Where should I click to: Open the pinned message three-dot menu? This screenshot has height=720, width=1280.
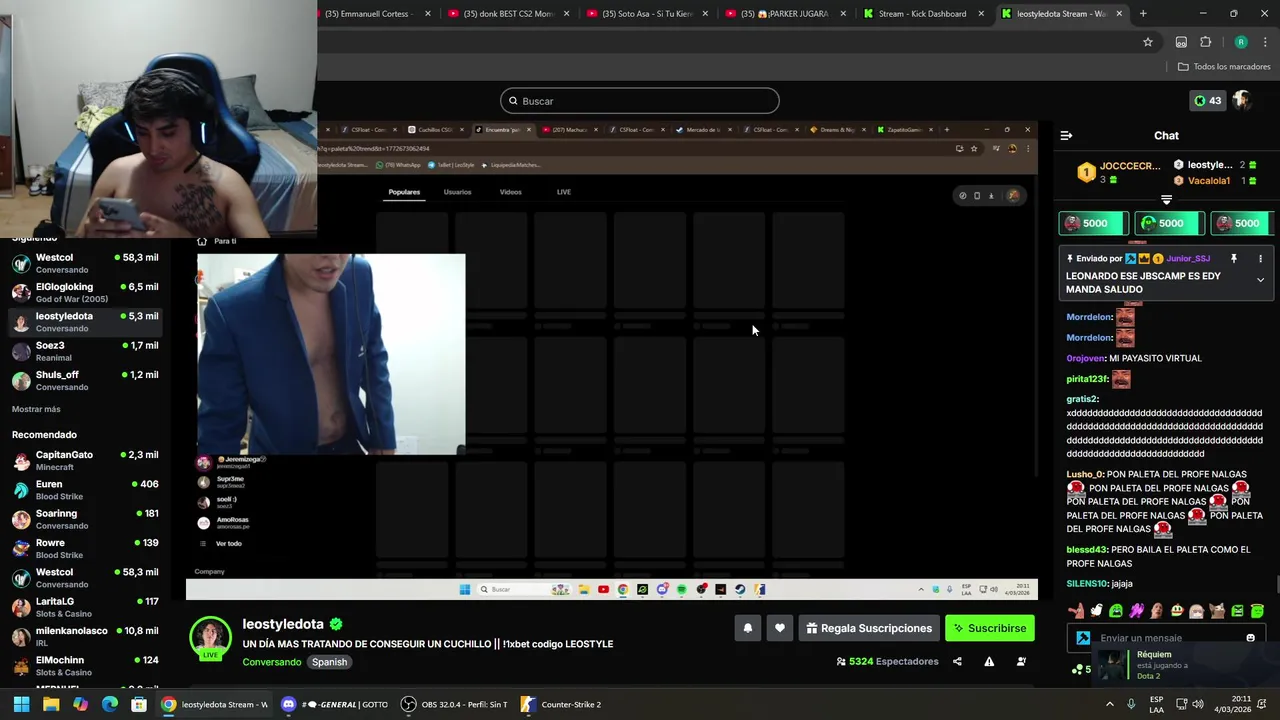1260,259
